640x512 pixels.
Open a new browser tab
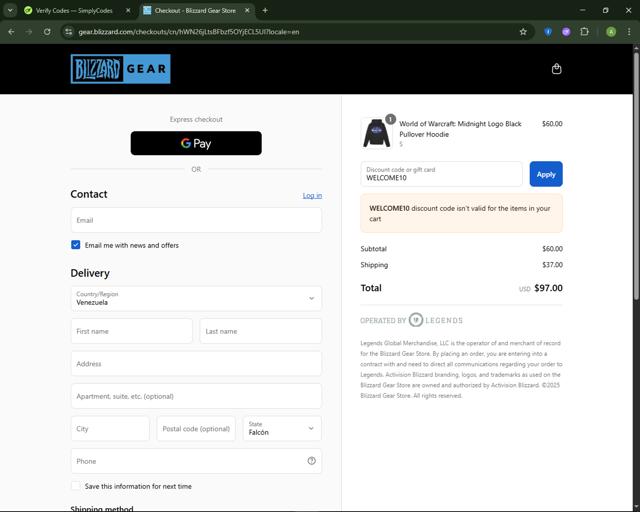tap(265, 11)
